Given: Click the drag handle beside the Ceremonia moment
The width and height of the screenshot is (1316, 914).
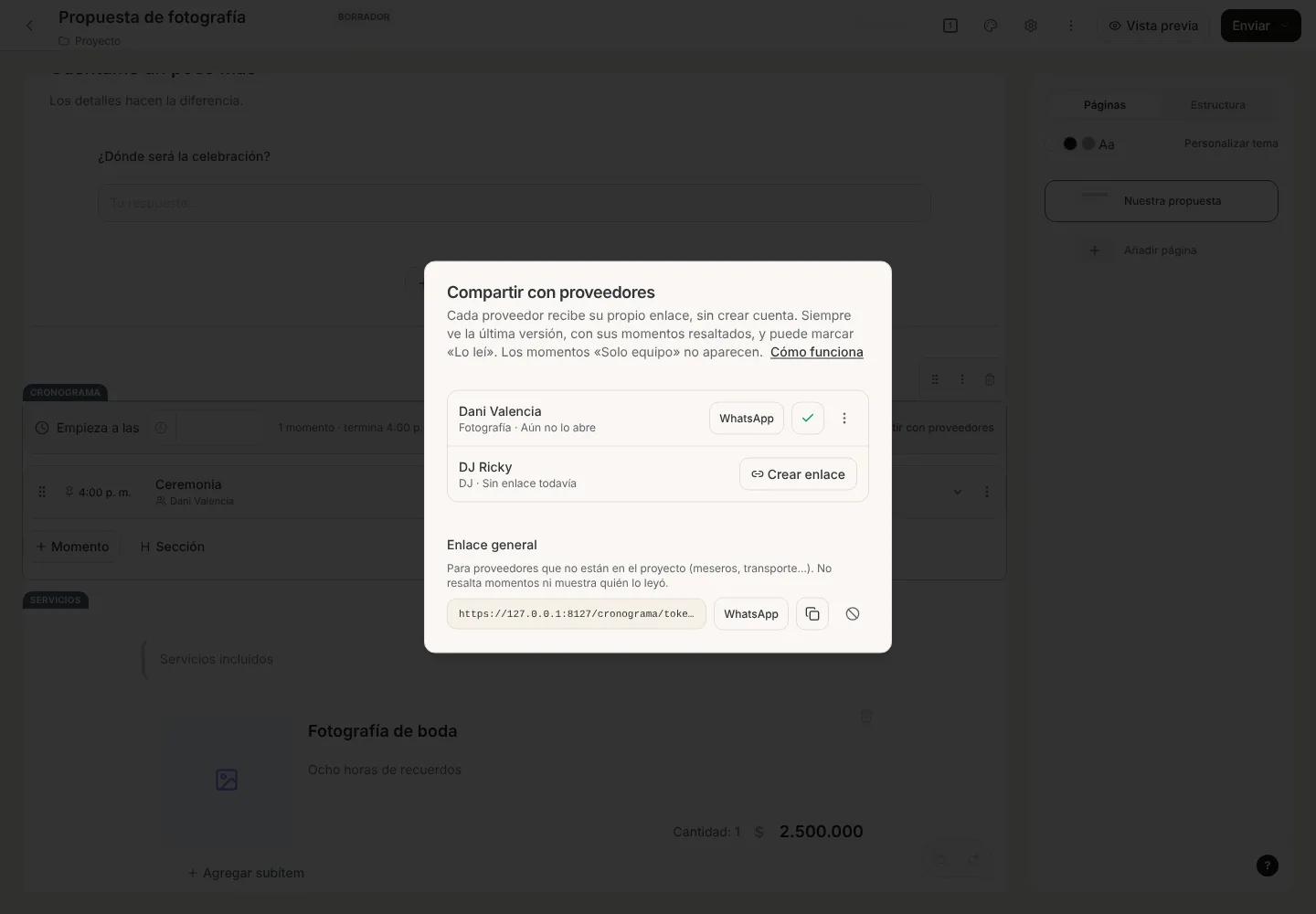Looking at the screenshot, I should pyautogui.click(x=42, y=492).
